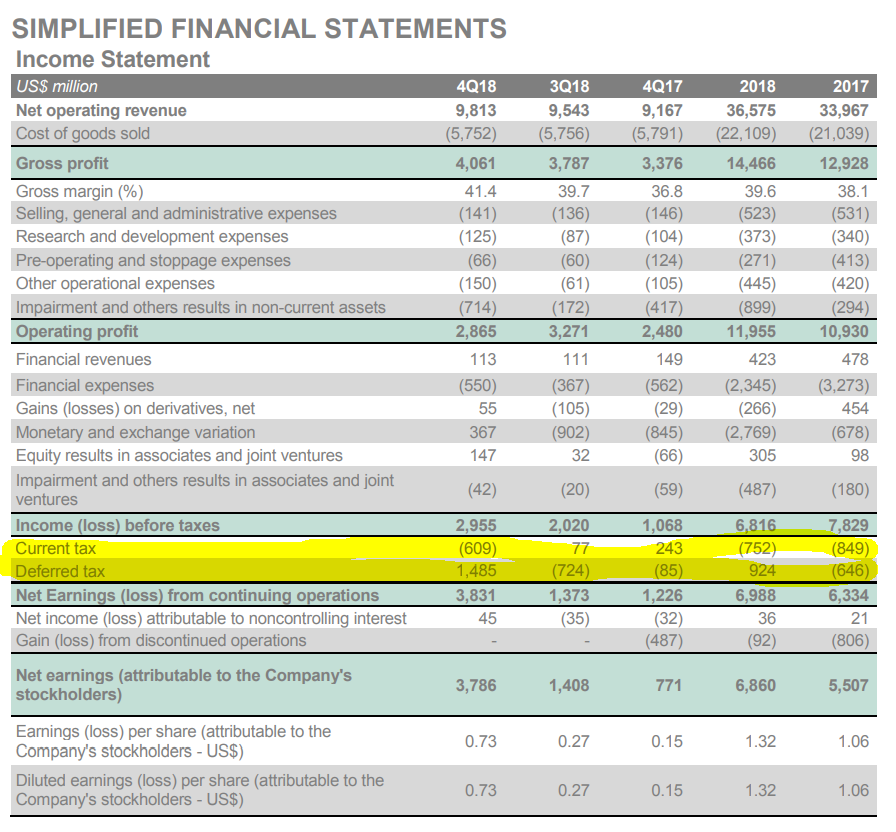Select net earnings to stockholders value 3,786

[476, 685]
